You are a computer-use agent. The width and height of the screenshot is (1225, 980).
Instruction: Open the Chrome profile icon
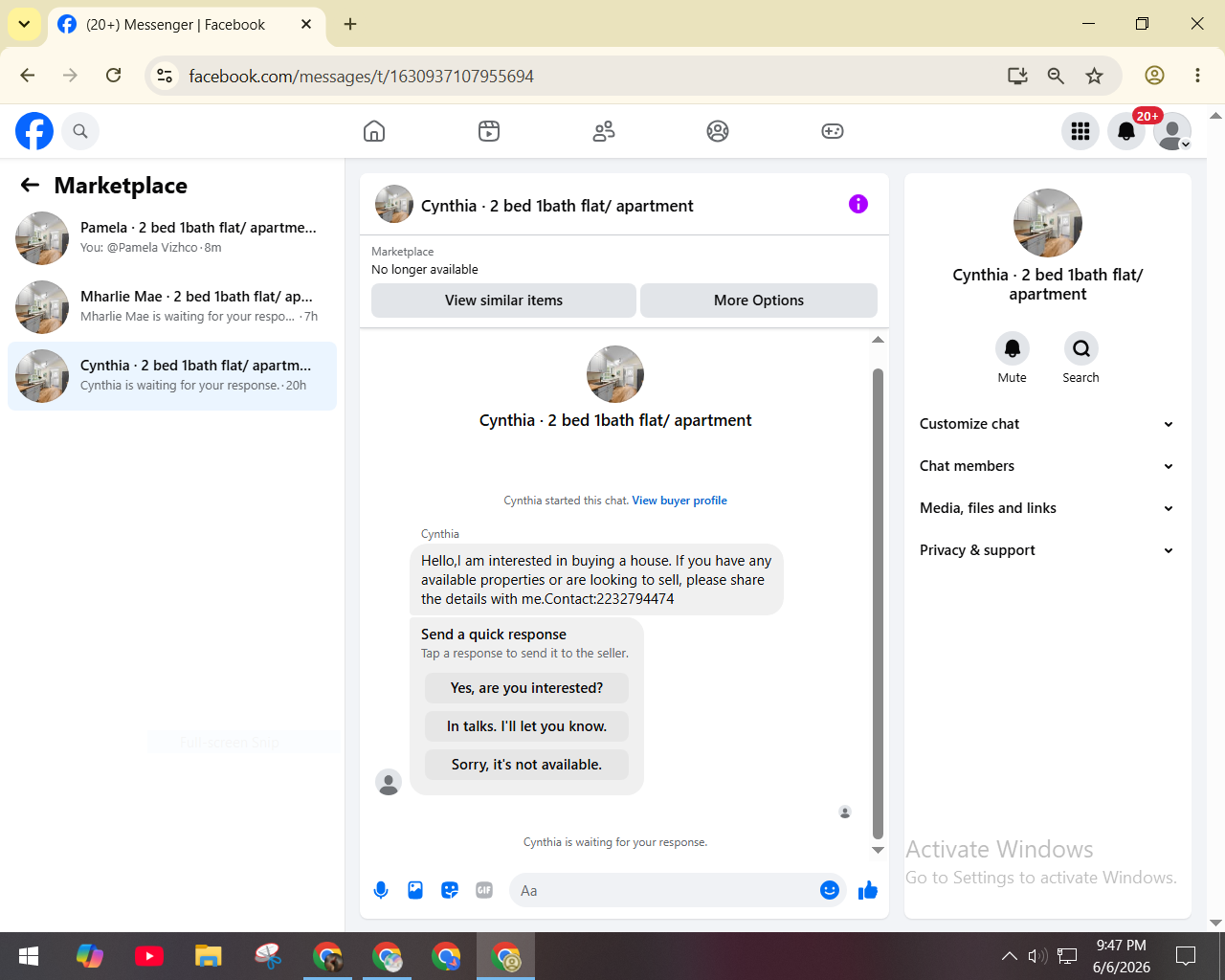pos(1155,76)
